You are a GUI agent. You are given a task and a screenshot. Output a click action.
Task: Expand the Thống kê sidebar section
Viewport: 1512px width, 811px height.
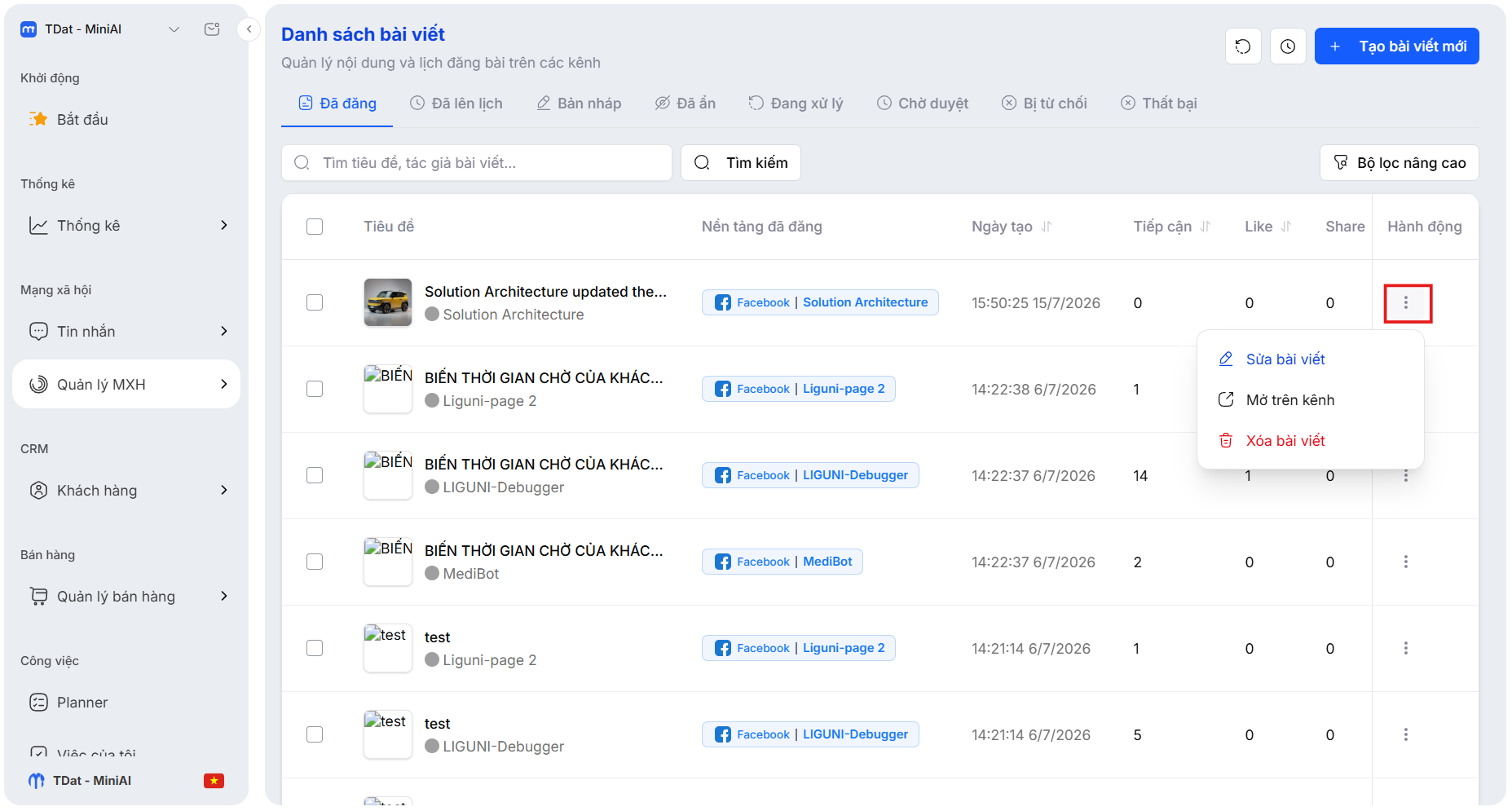[x=126, y=226]
